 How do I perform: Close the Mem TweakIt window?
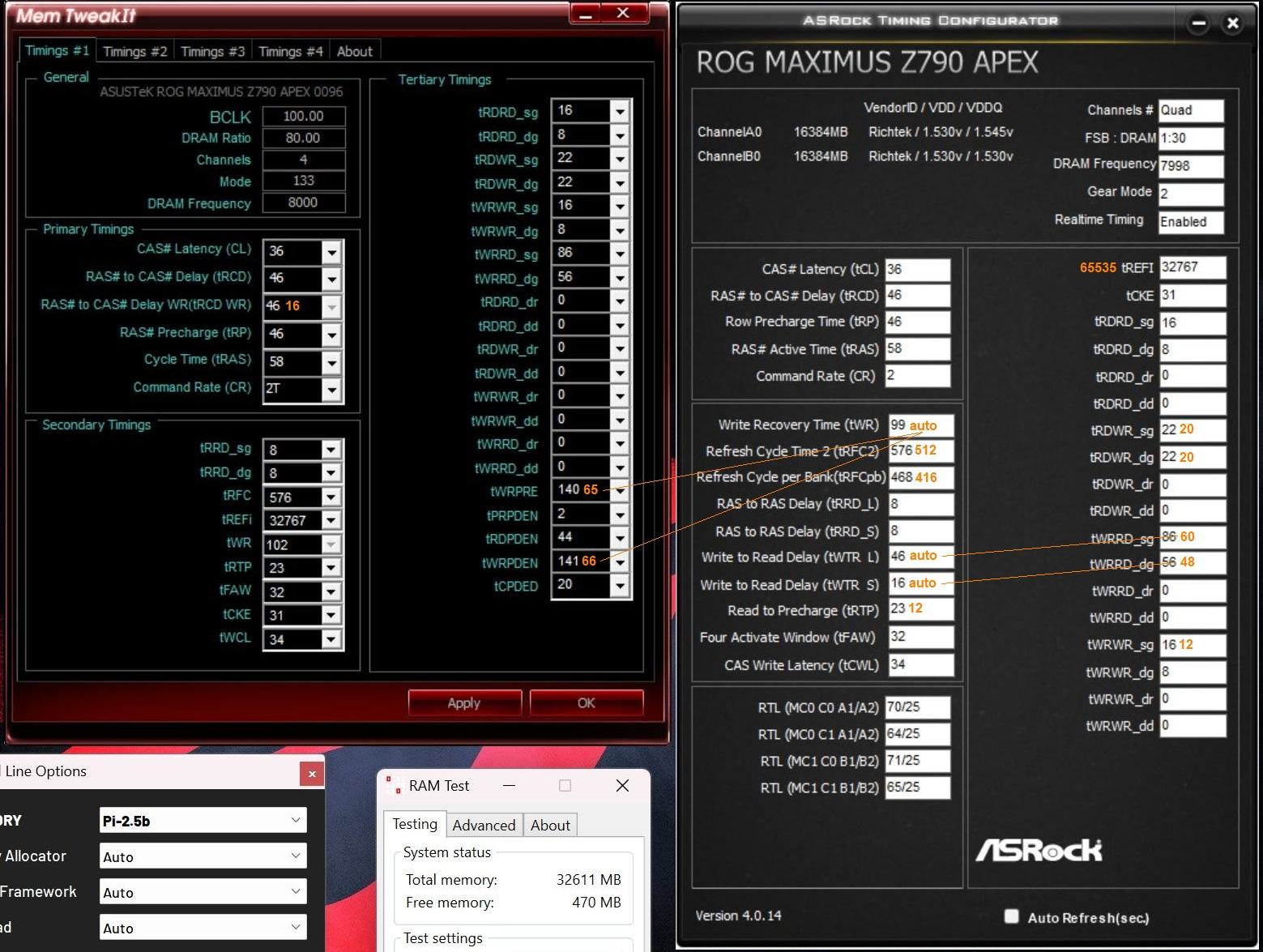pos(623,12)
